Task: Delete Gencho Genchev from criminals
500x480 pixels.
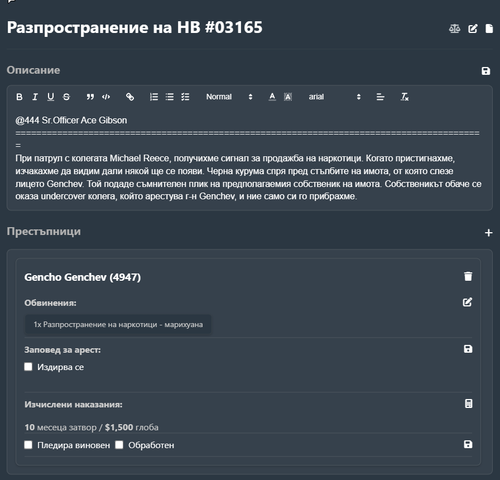Action: coord(468,276)
